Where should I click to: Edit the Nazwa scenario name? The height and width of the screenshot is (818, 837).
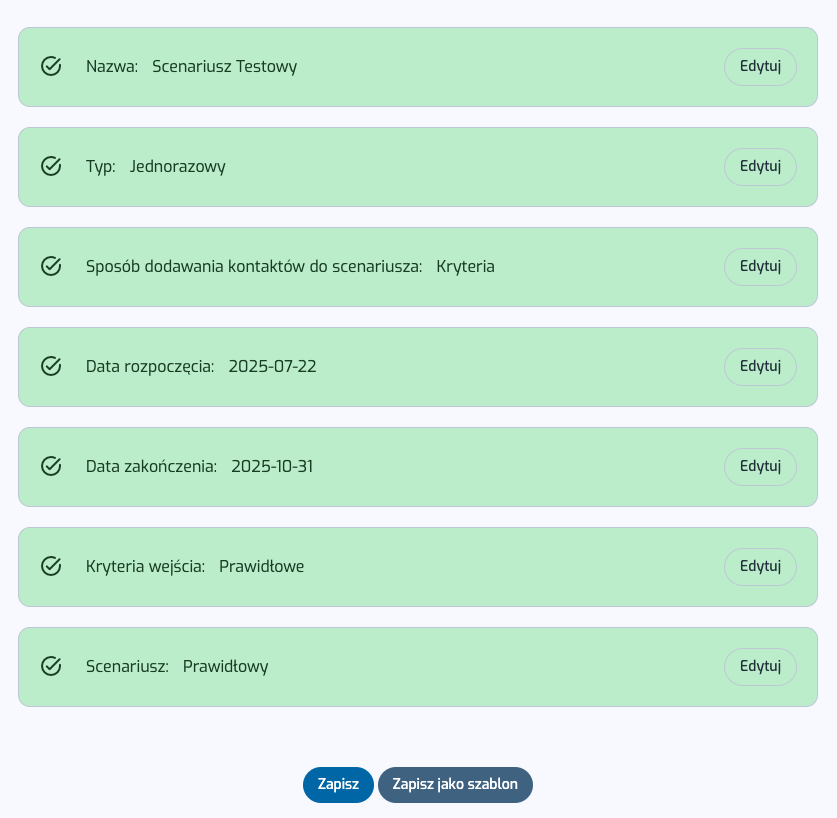point(760,66)
